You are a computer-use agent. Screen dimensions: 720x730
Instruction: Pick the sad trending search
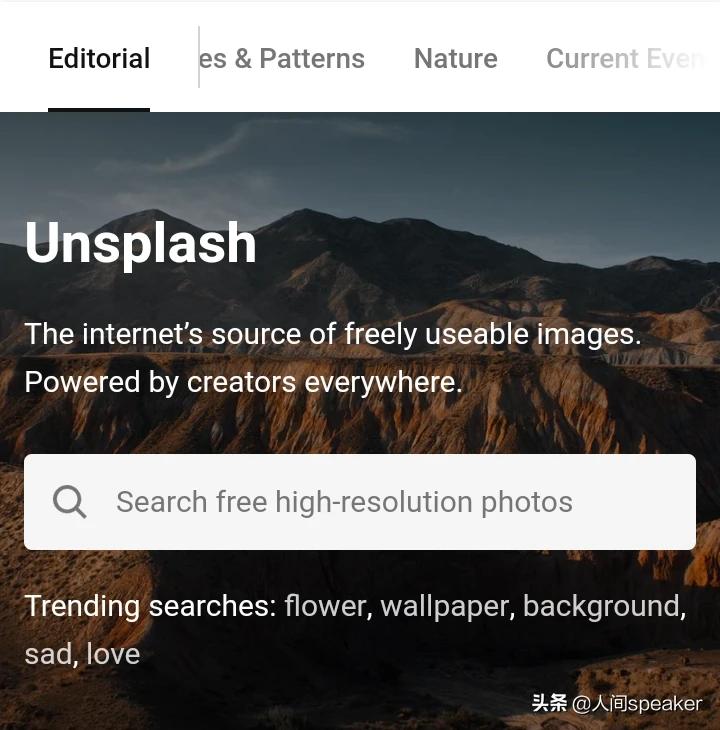pyautogui.click(x=49, y=654)
